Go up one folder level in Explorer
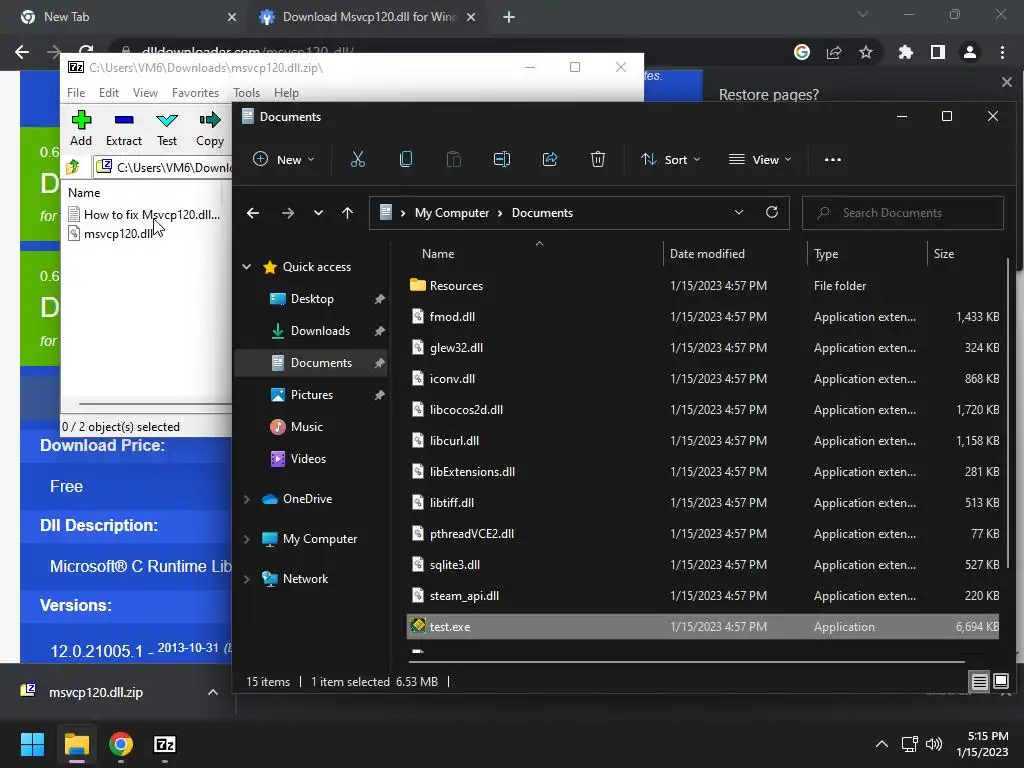The image size is (1024, 768). [x=347, y=213]
